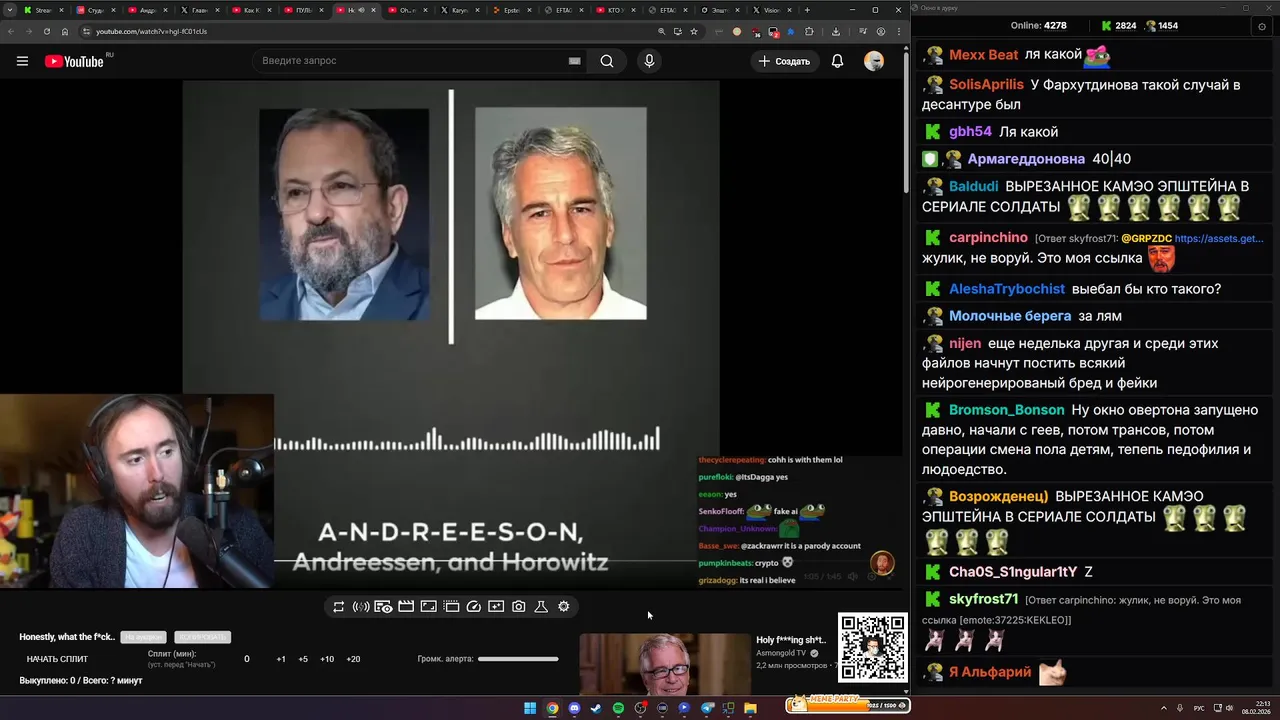Switch to the Vision browser tab
The width and height of the screenshot is (1280, 720).
pos(771,10)
